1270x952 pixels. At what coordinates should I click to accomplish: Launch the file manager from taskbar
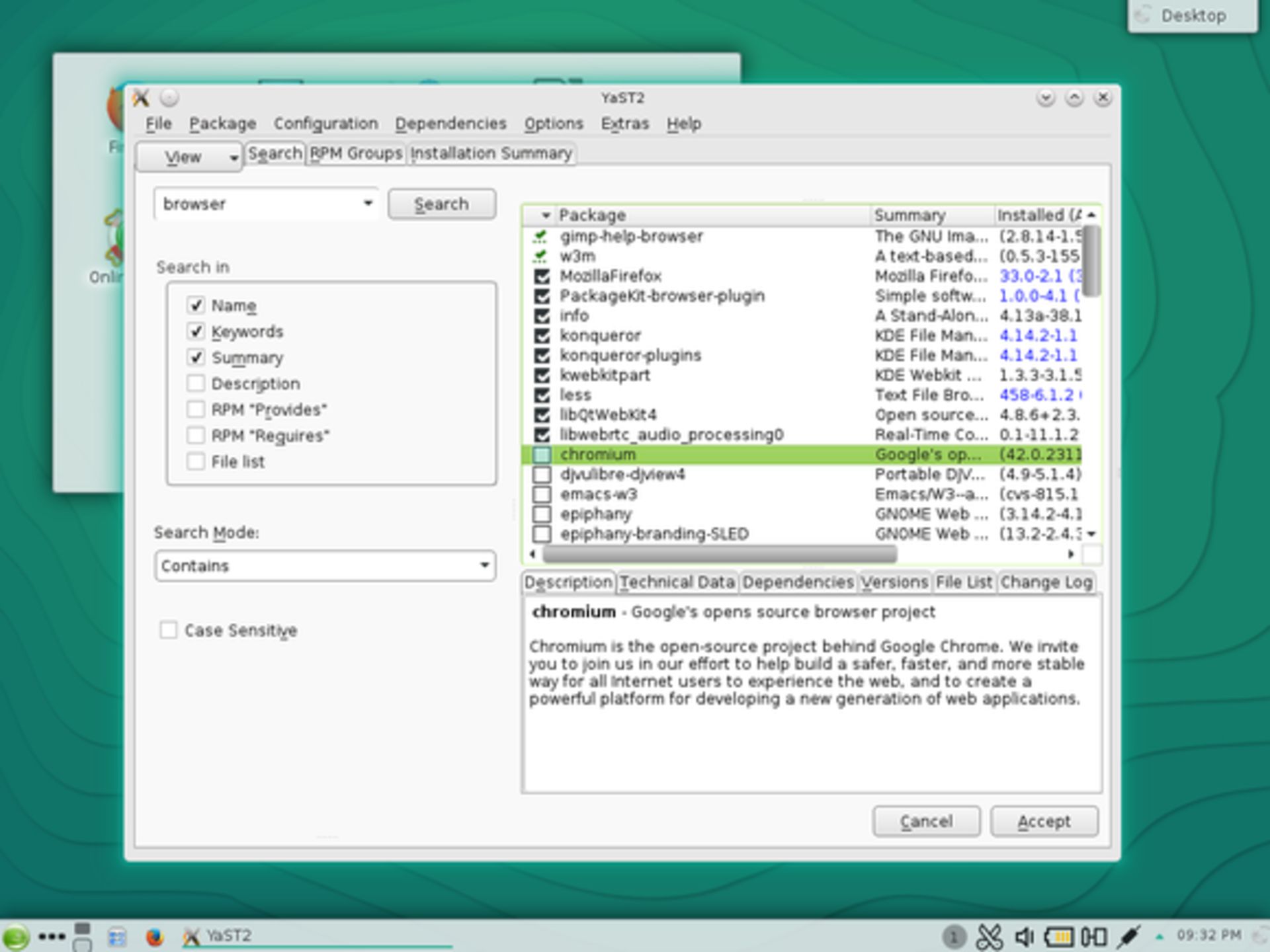click(117, 937)
